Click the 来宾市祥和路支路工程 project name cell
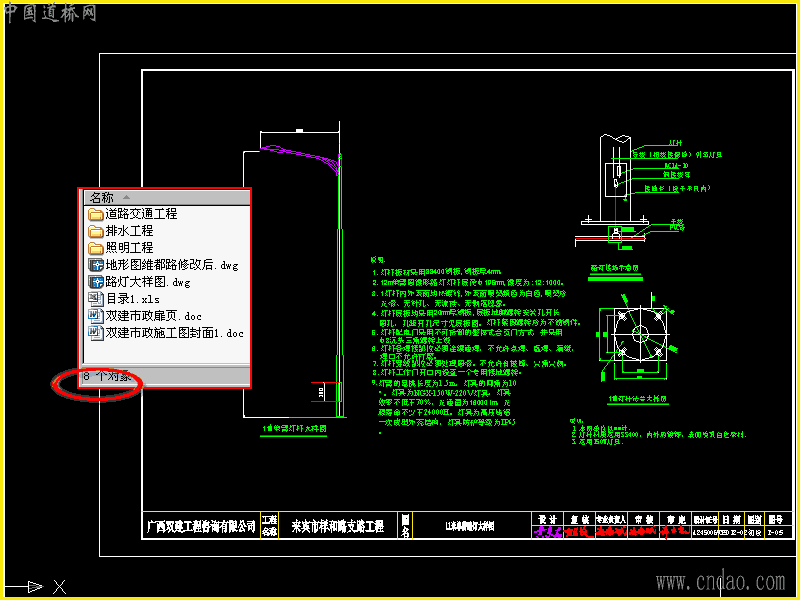 (338, 527)
